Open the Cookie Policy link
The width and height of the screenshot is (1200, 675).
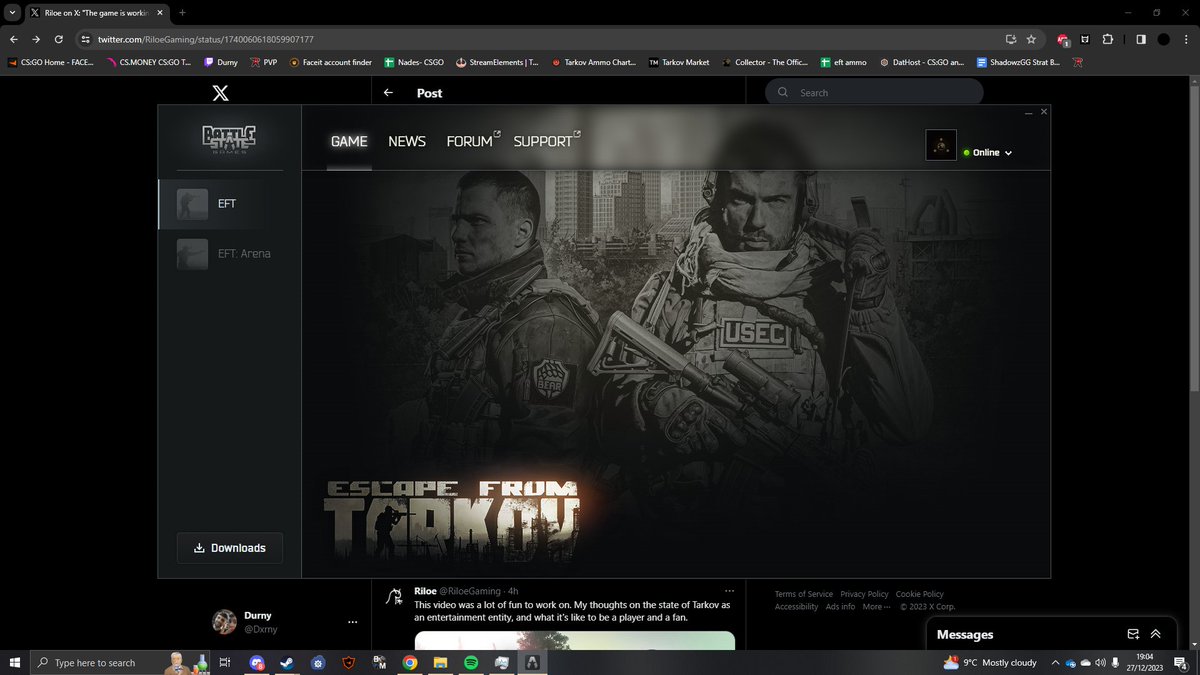click(x=920, y=594)
